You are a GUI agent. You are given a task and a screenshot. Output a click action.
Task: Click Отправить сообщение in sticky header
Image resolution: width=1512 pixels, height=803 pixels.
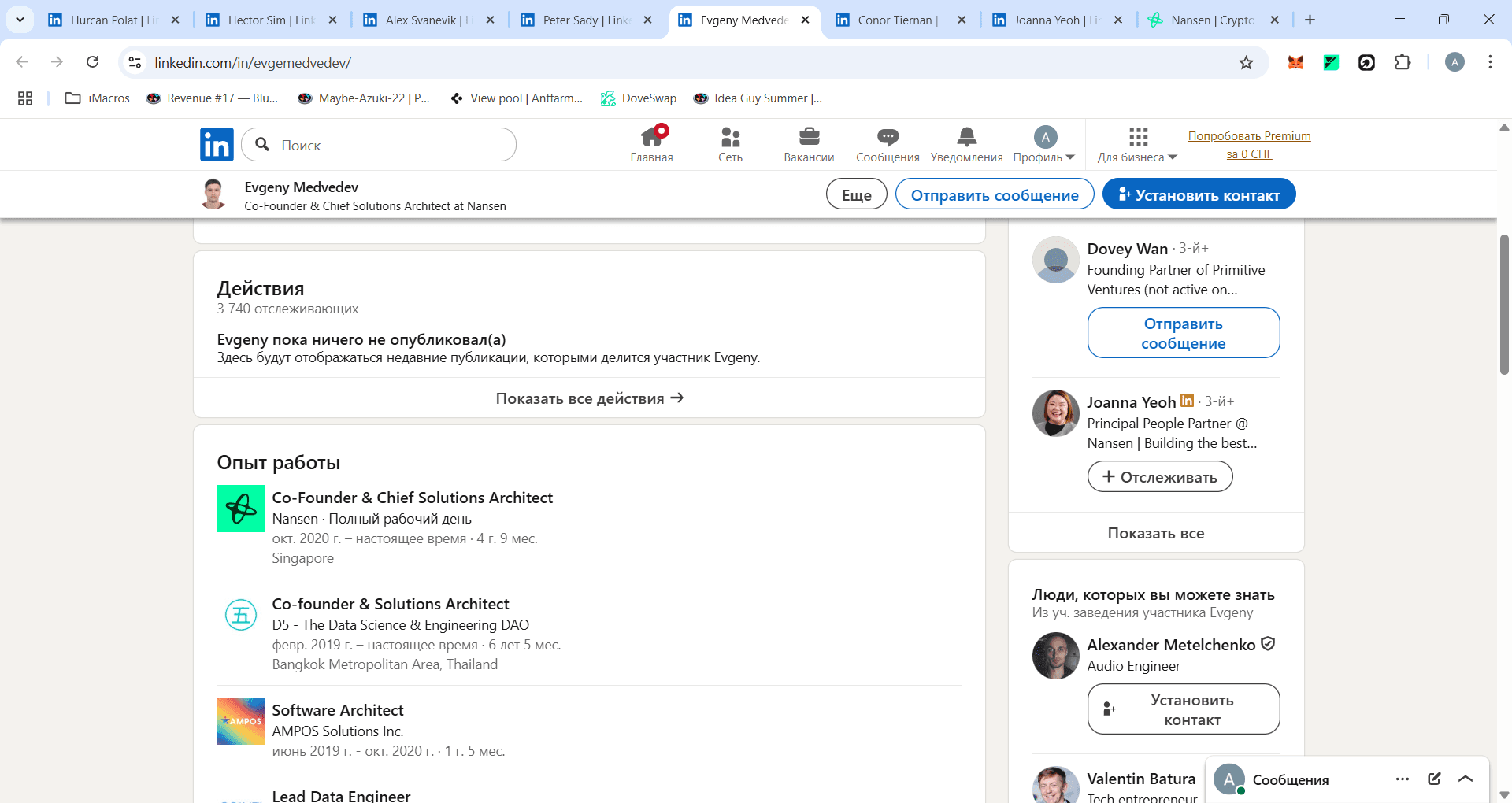[x=995, y=194]
